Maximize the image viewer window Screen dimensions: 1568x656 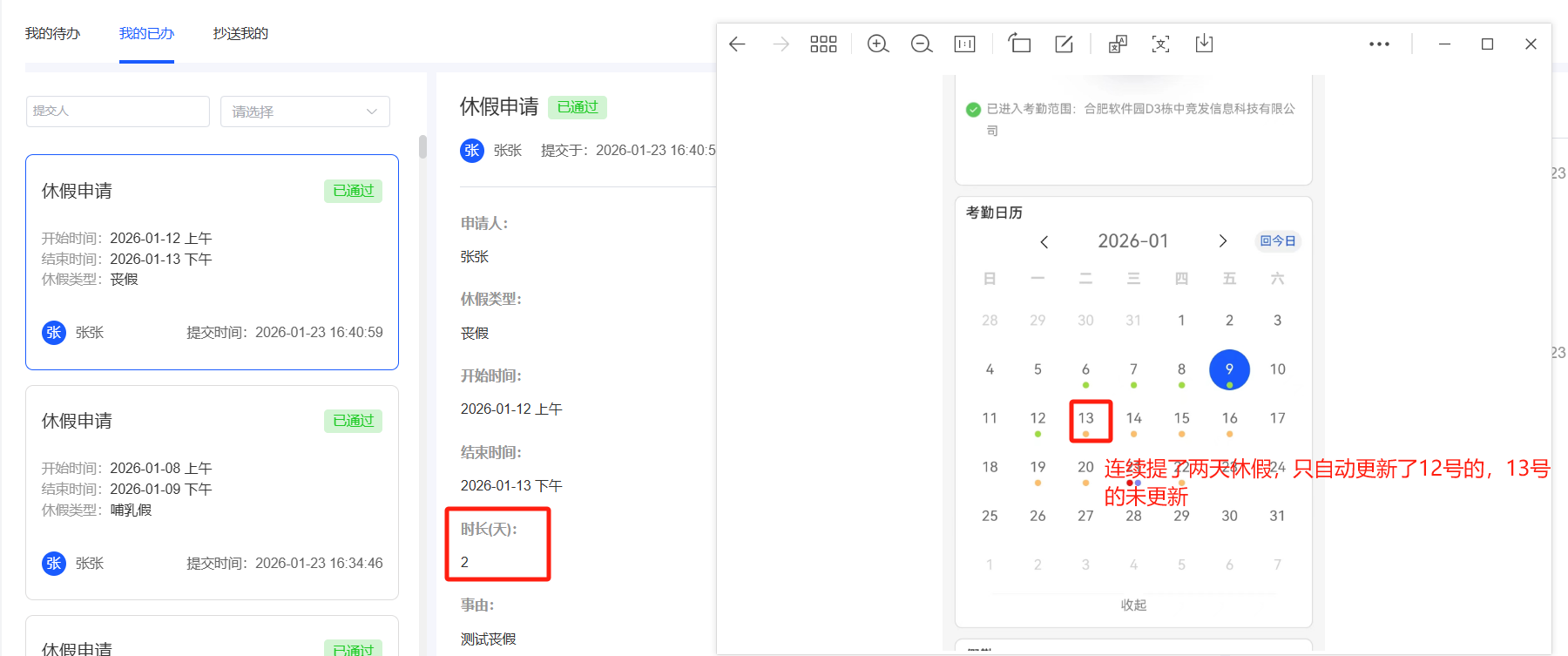[1487, 44]
